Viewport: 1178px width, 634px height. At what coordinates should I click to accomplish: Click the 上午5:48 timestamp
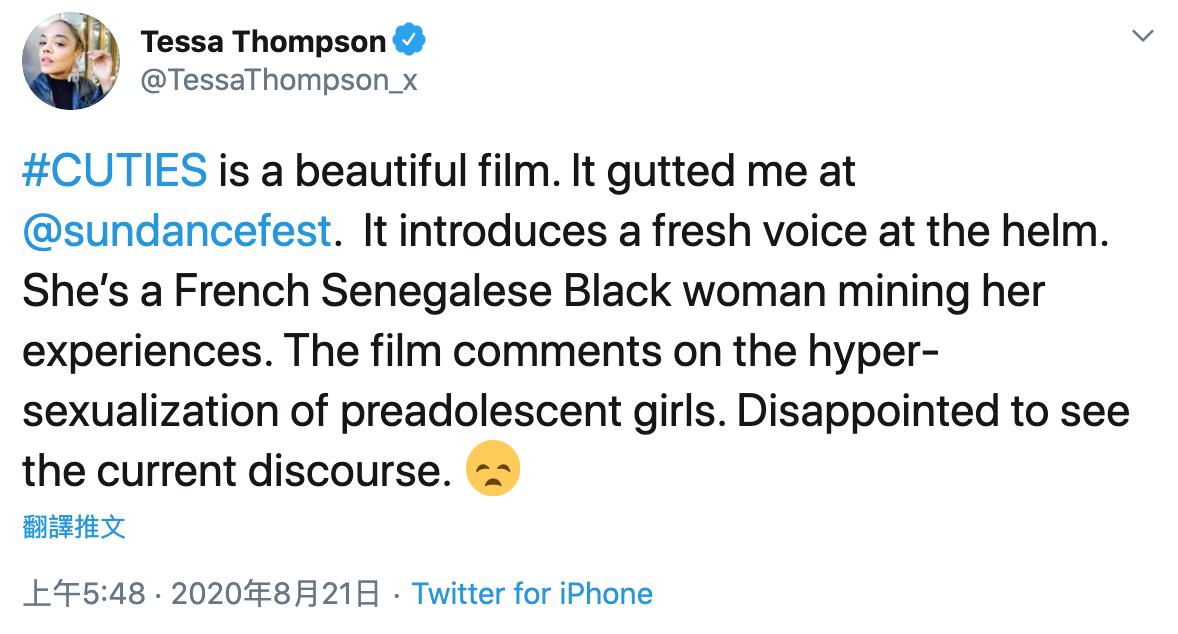pyautogui.click(x=86, y=594)
